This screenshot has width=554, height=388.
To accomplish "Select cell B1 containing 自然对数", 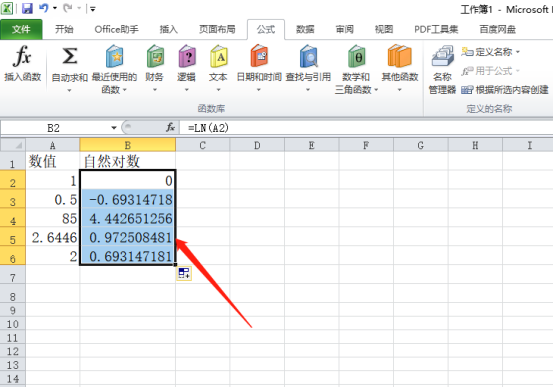I will (x=128, y=161).
